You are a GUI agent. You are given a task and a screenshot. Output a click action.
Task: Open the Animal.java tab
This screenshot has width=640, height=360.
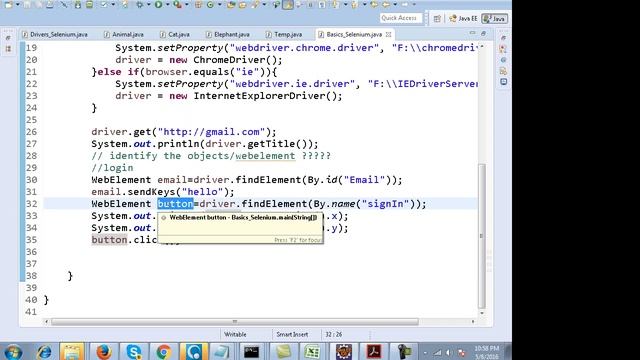(x=124, y=34)
